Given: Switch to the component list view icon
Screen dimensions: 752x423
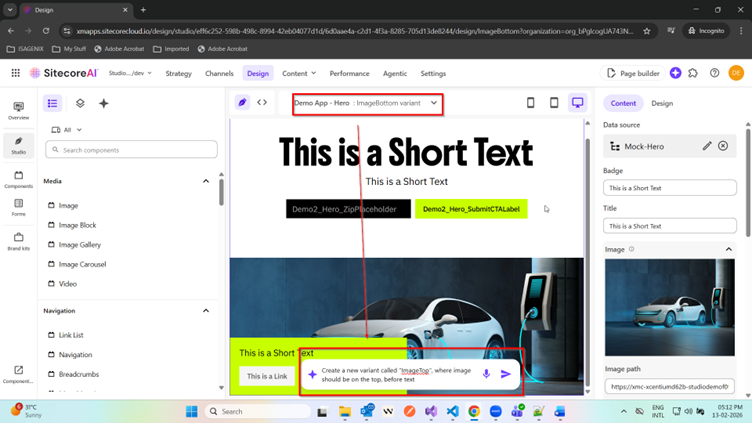Looking at the screenshot, I should point(52,103).
